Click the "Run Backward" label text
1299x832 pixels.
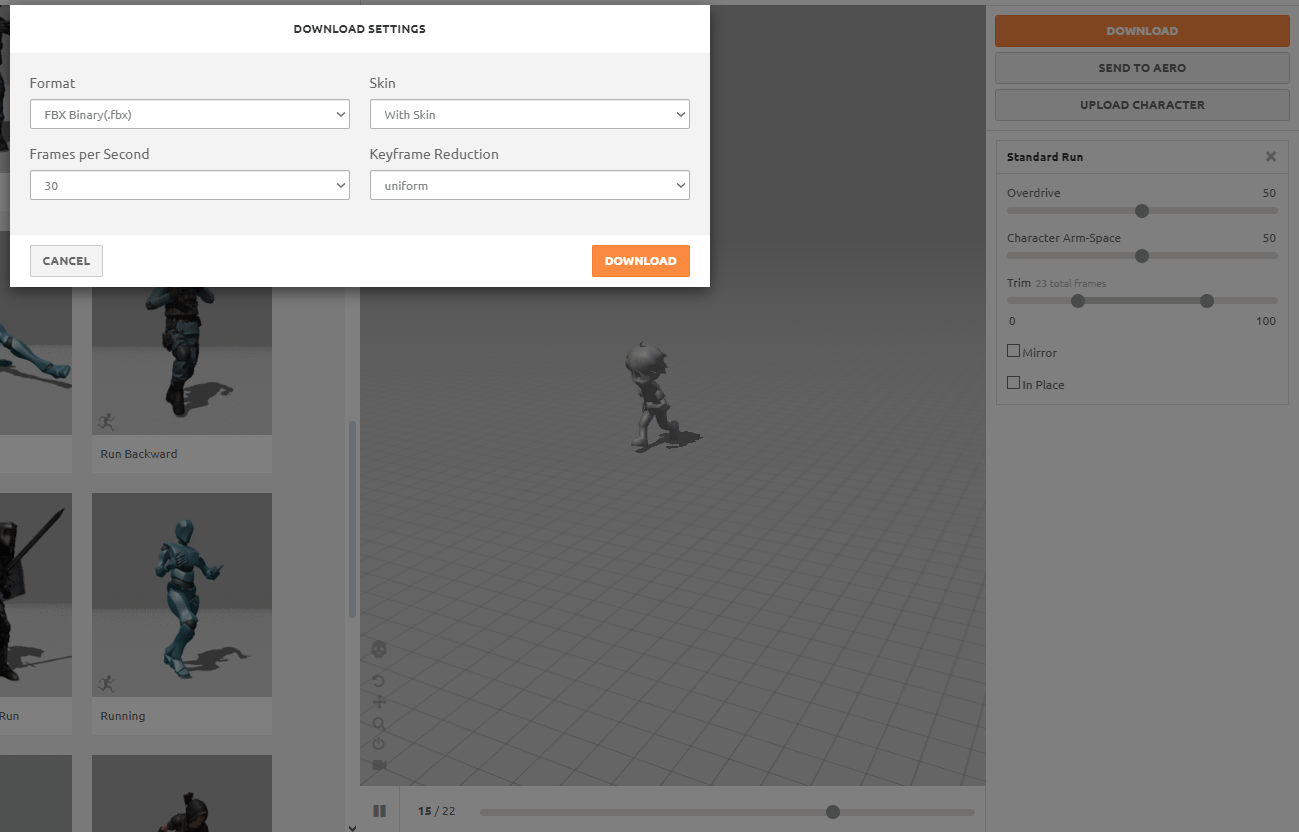point(139,454)
